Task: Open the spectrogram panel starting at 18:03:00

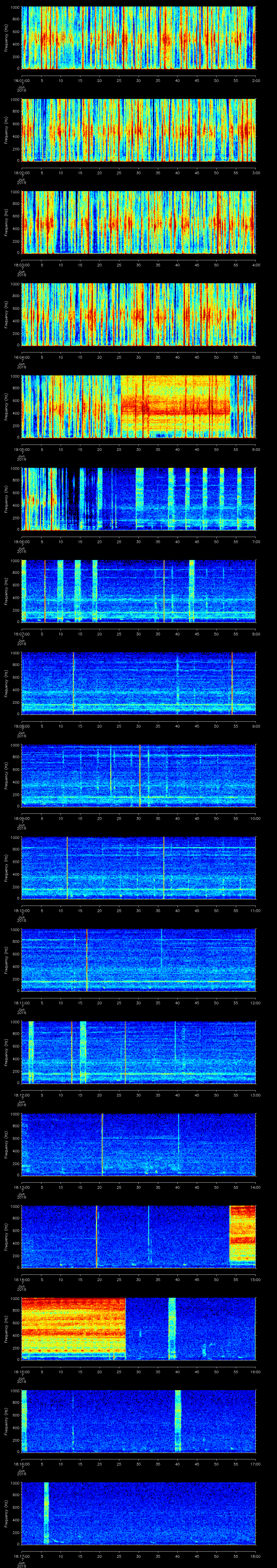Action: pyautogui.click(x=138, y=222)
